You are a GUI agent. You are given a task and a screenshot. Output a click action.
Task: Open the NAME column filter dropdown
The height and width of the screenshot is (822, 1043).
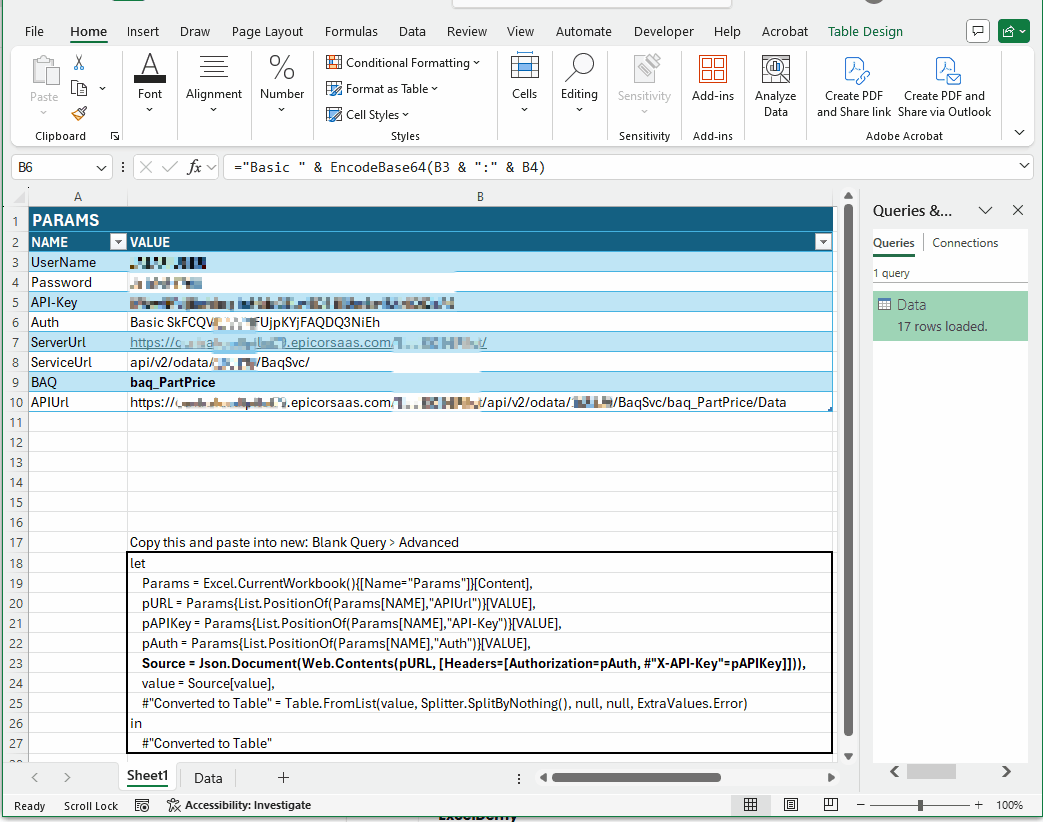pos(118,242)
